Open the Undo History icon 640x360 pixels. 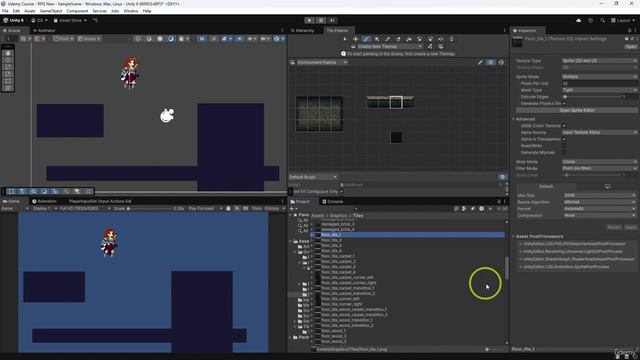(590, 20)
